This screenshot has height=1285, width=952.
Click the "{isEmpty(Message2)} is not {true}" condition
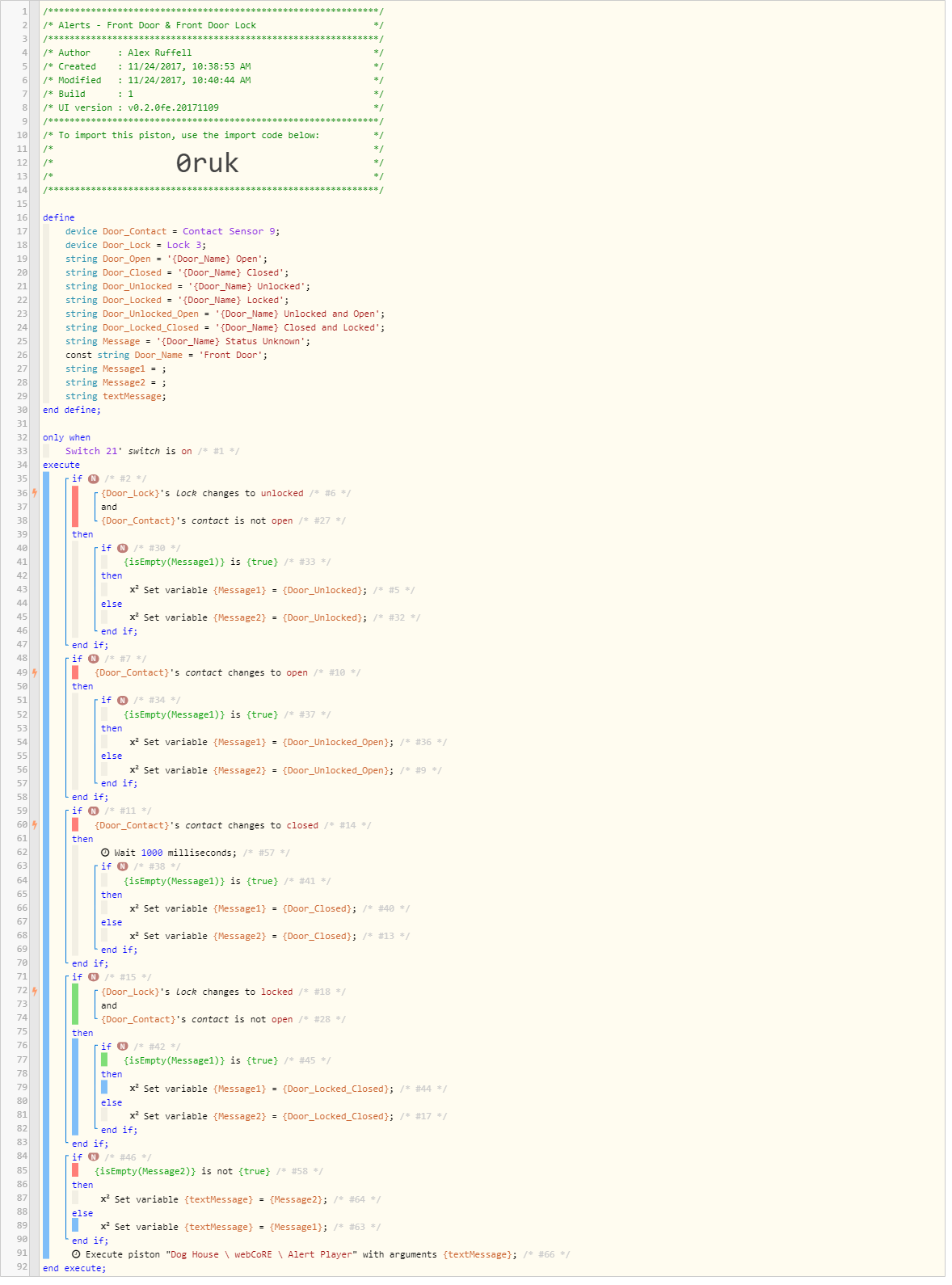(182, 1171)
